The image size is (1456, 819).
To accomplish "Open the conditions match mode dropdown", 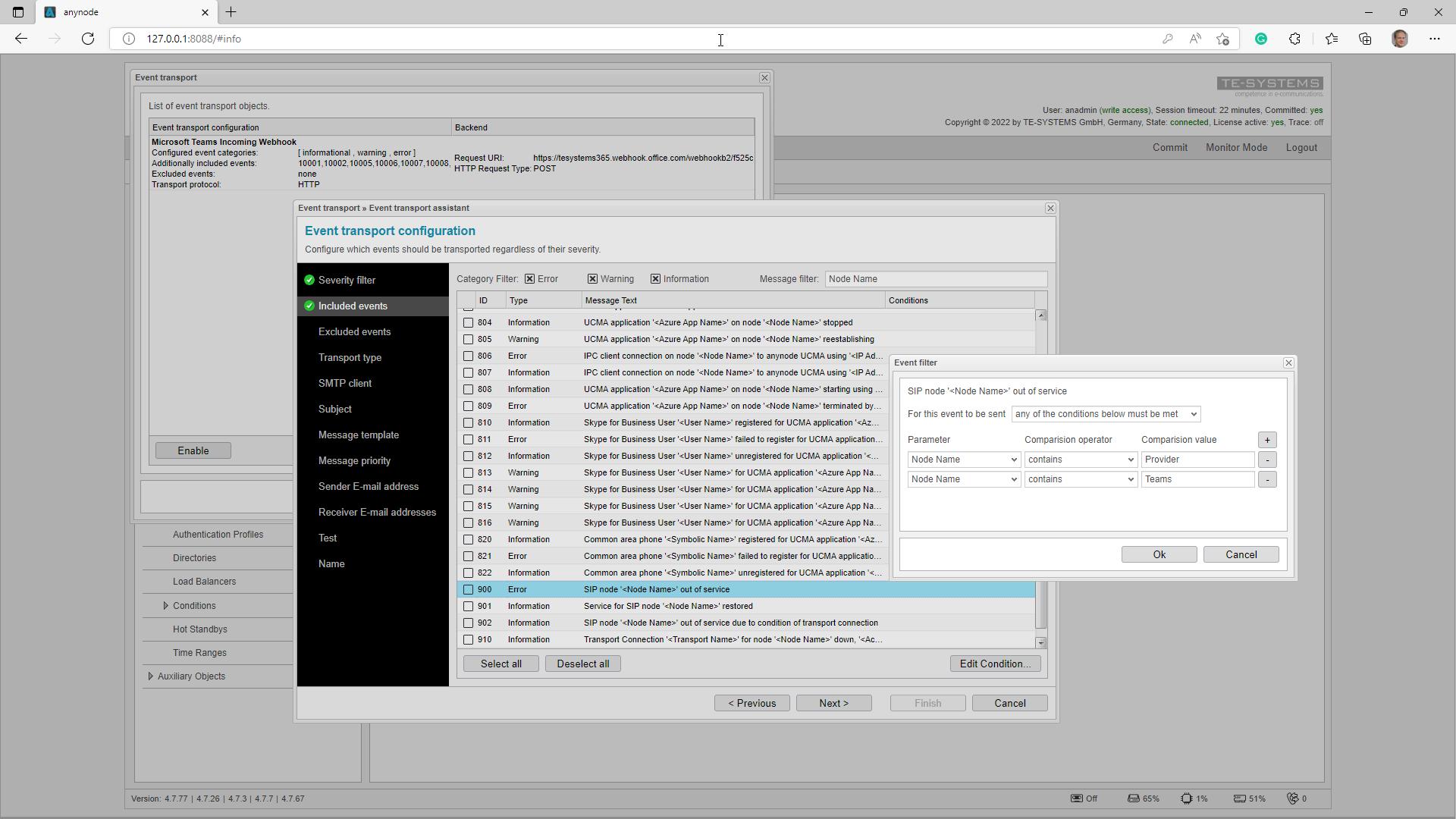I will (x=1105, y=414).
